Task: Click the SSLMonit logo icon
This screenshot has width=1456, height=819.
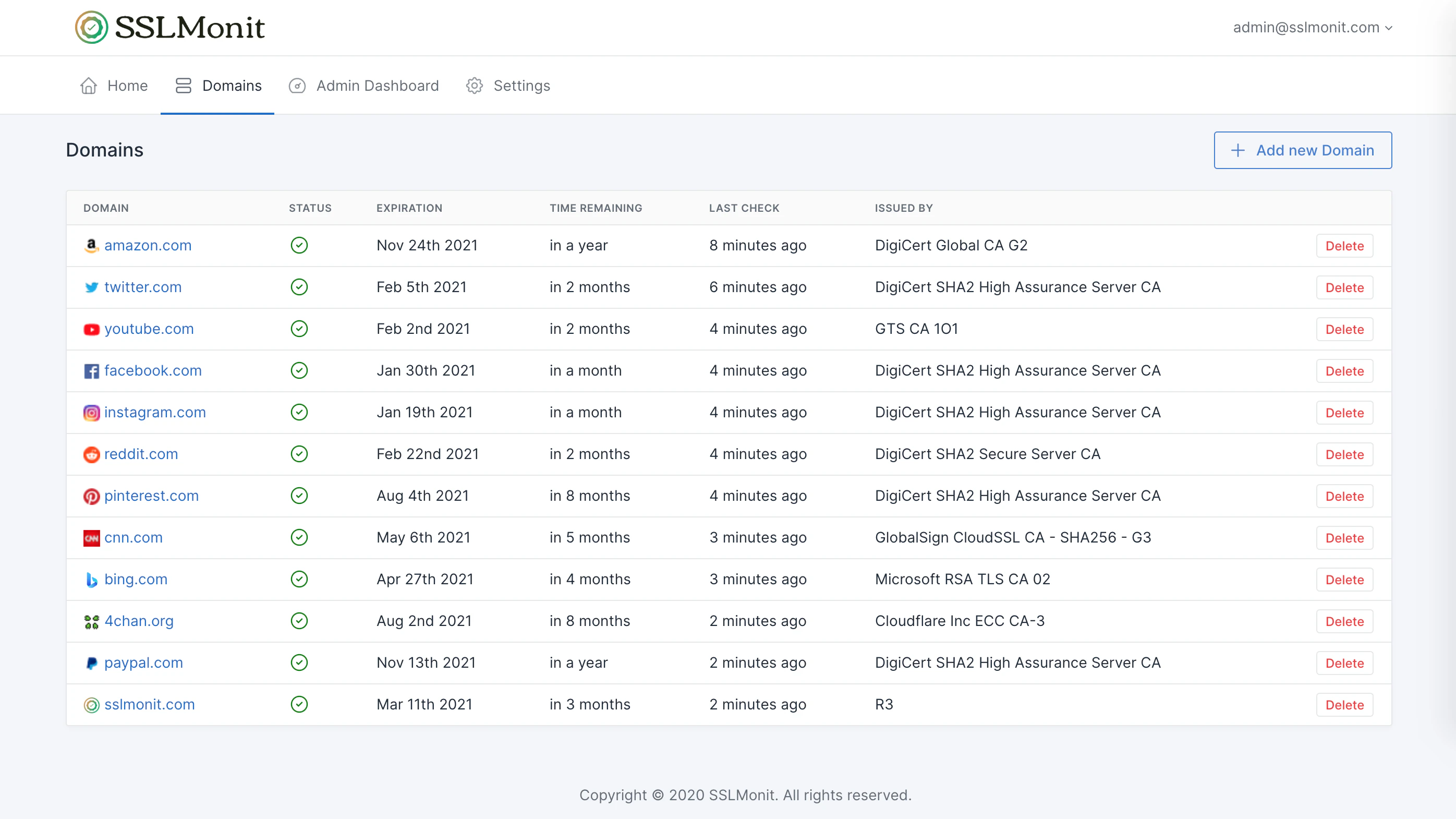Action: 92,27
